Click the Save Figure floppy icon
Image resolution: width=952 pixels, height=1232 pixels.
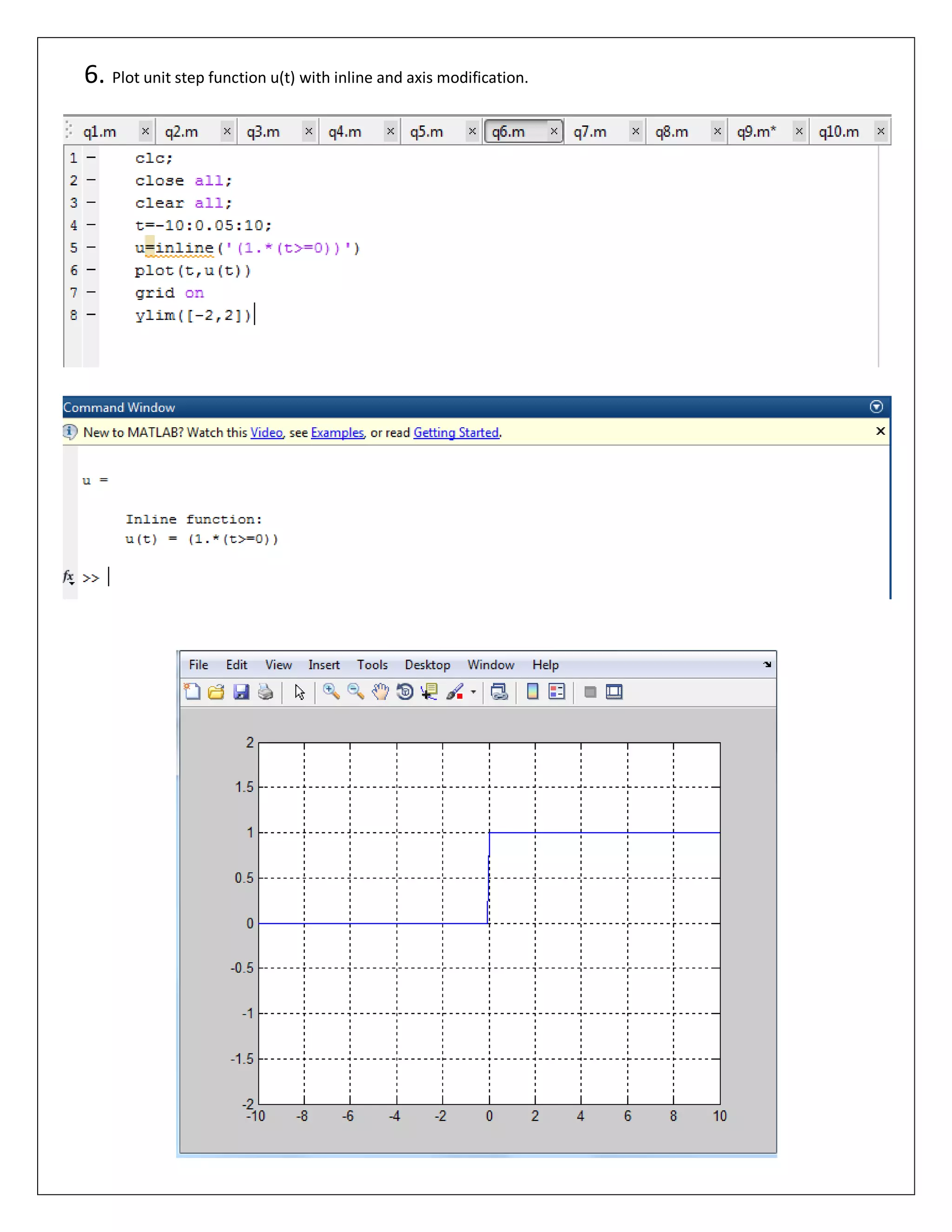point(241,692)
